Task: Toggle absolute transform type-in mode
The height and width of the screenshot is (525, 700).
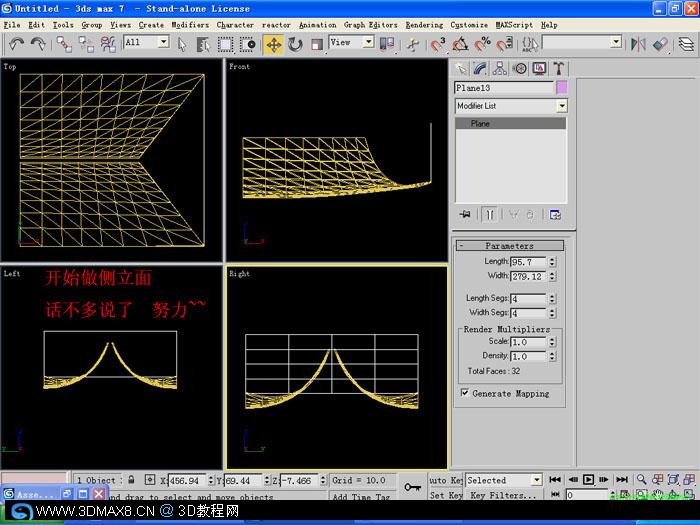Action: 150,480
